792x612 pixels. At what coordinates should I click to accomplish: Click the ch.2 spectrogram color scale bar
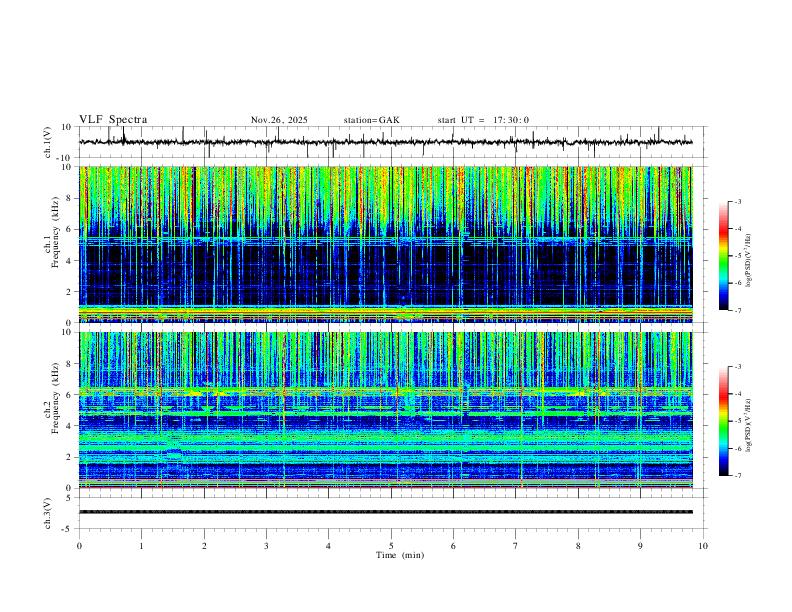click(x=724, y=421)
